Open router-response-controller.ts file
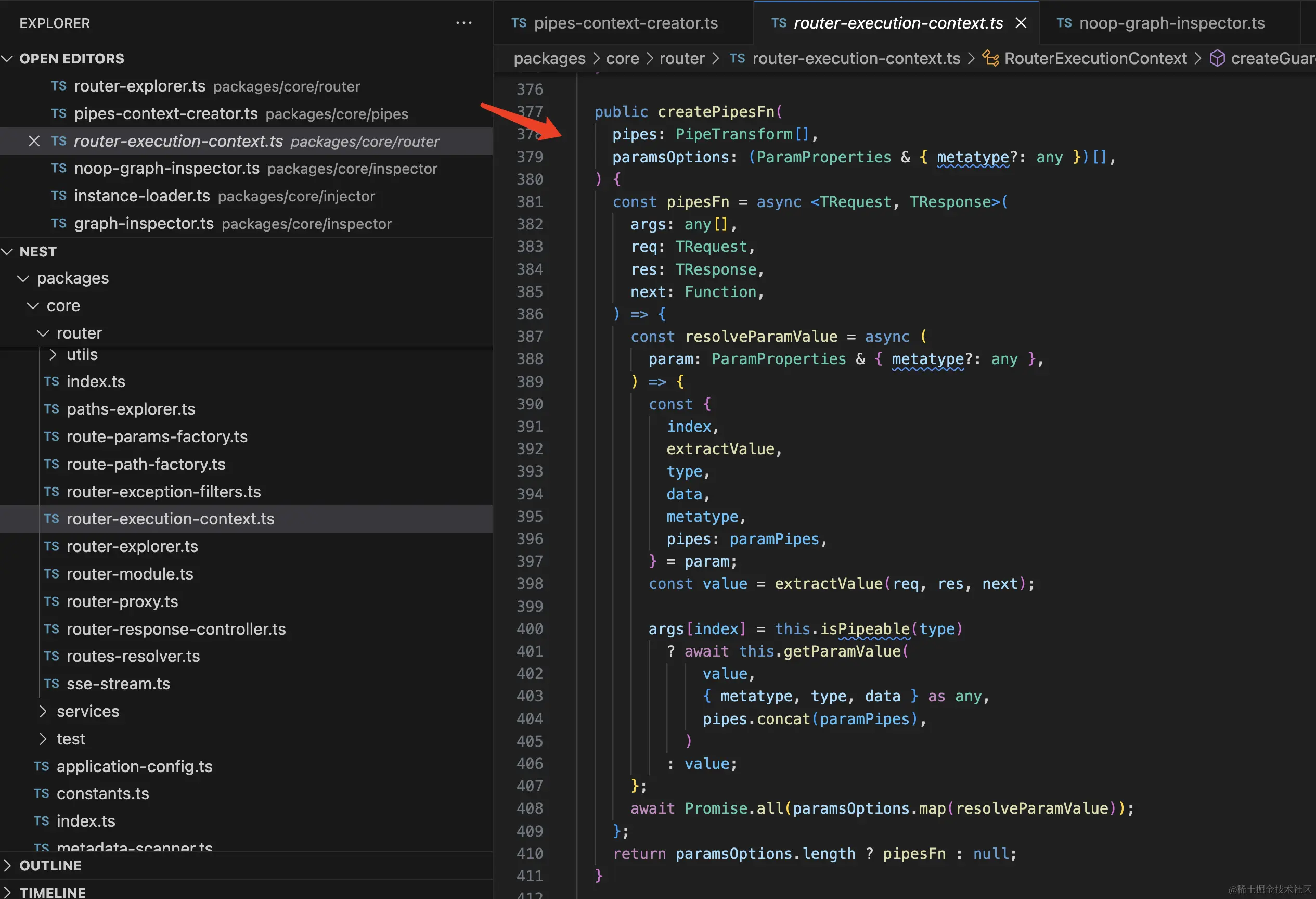The height and width of the screenshot is (899, 1316). [x=247, y=629]
